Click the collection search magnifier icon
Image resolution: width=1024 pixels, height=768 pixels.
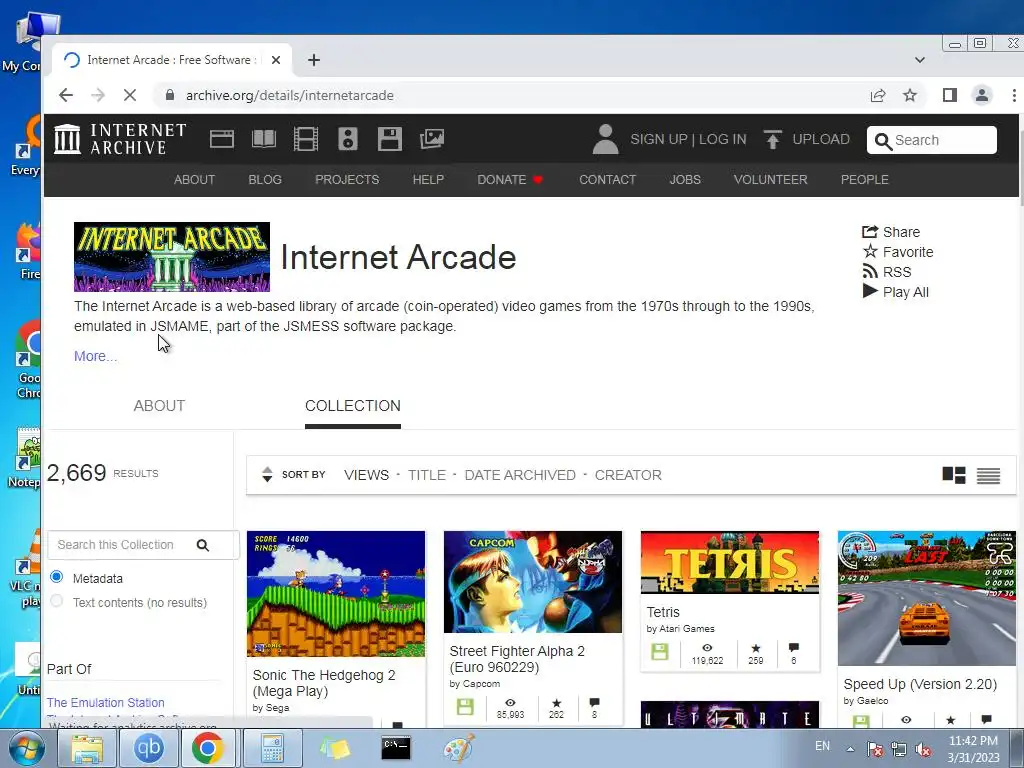tap(203, 545)
